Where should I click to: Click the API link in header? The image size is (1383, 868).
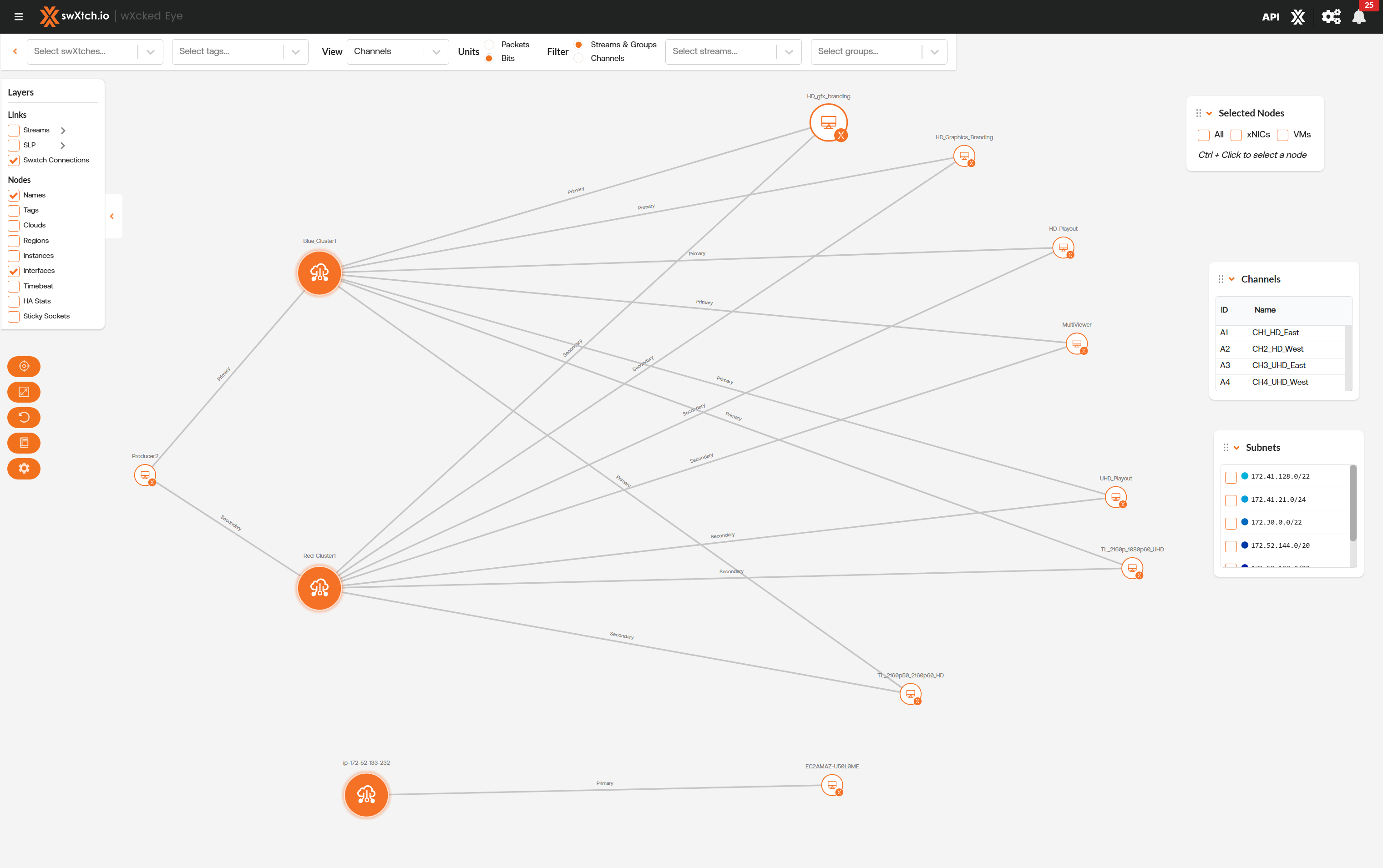1270,17
